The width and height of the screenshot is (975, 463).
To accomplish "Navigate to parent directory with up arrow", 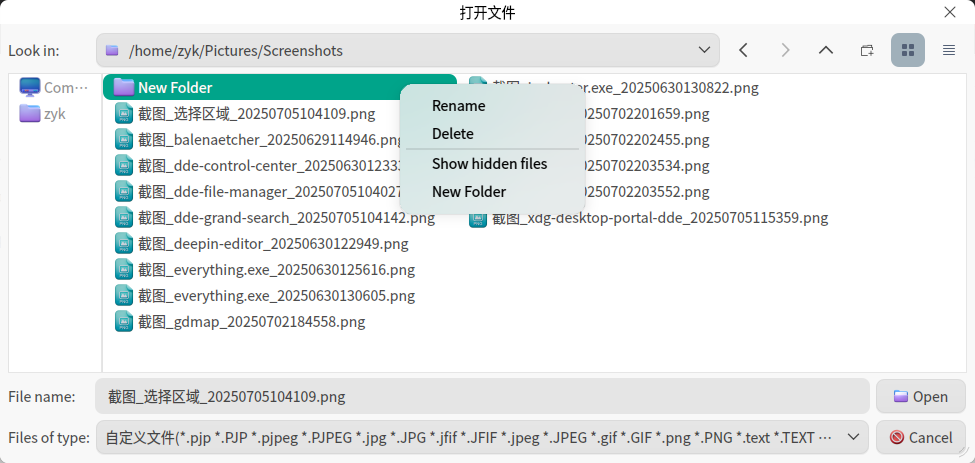I will [826, 50].
